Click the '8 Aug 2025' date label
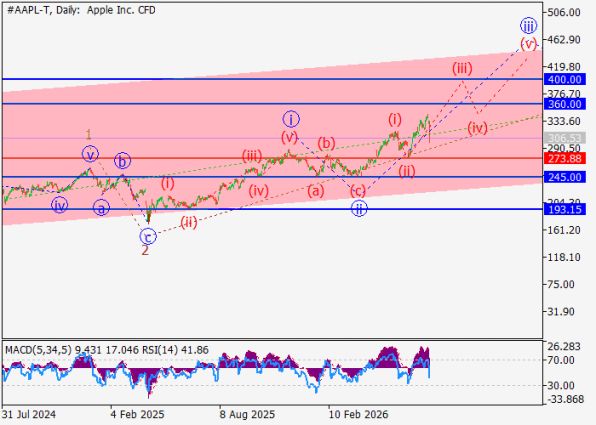This screenshot has height=425, width=596. [x=247, y=414]
